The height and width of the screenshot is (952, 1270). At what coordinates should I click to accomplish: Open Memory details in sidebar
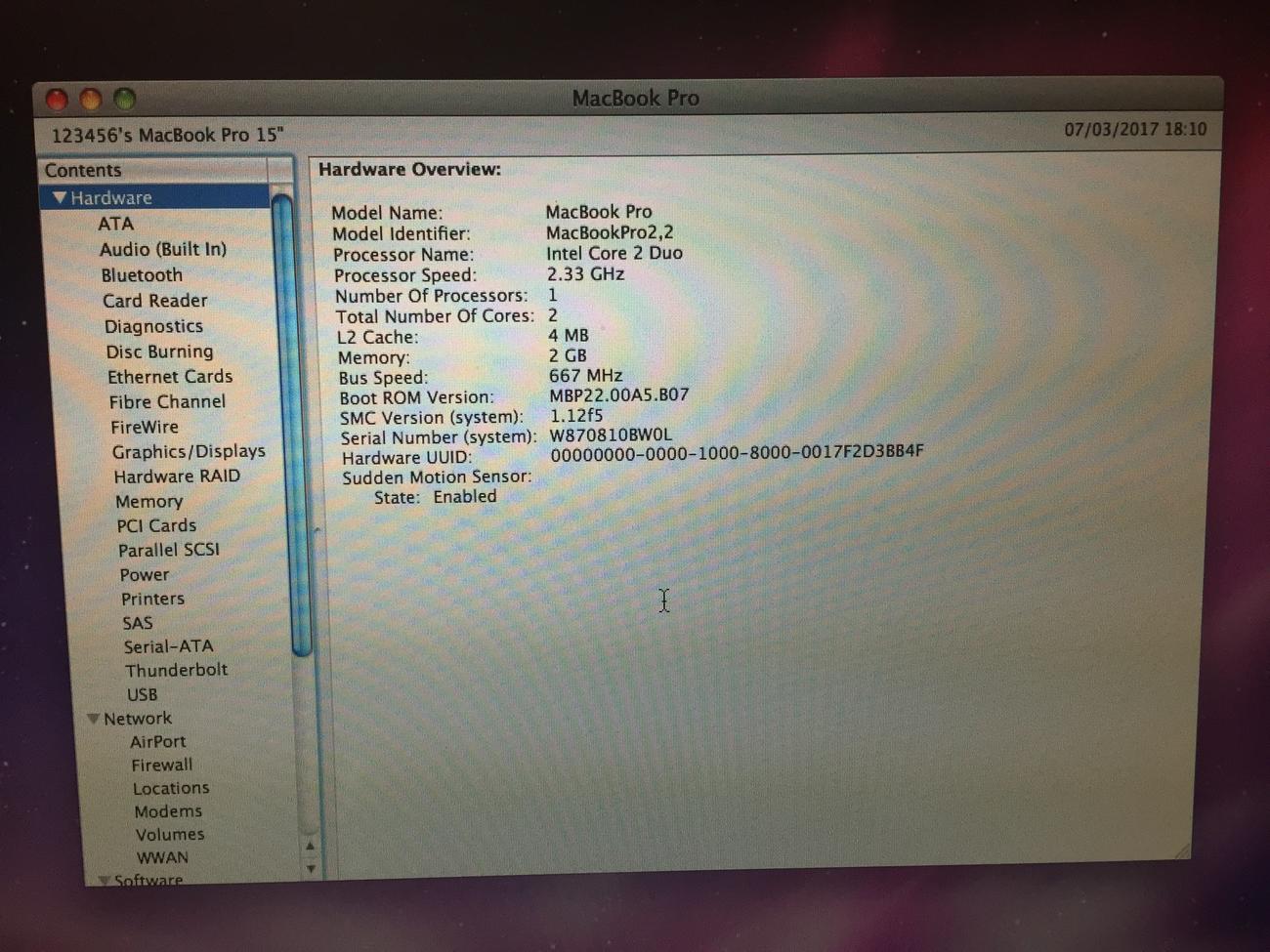(x=148, y=501)
